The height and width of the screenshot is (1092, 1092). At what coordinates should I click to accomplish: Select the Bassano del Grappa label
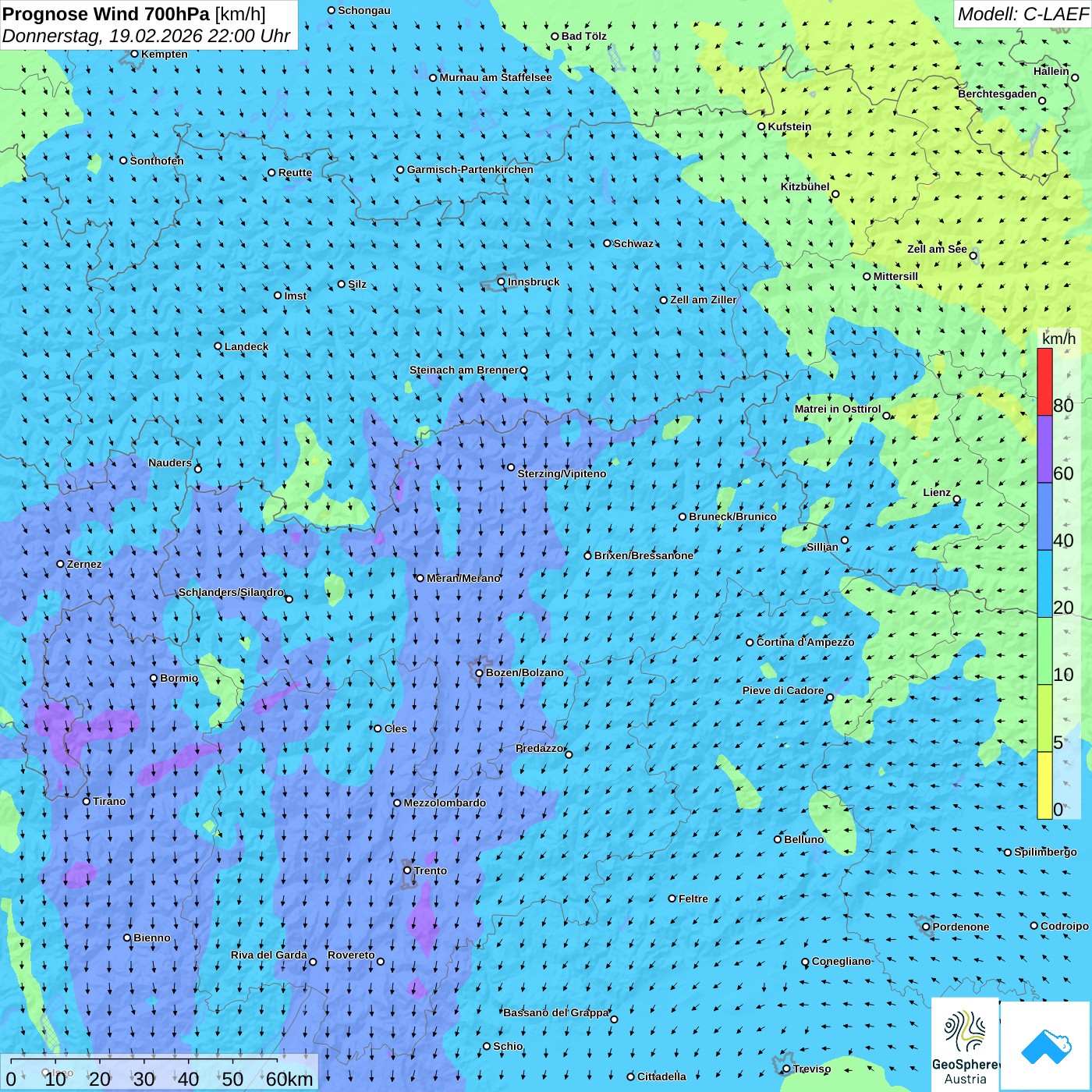pos(556,1012)
